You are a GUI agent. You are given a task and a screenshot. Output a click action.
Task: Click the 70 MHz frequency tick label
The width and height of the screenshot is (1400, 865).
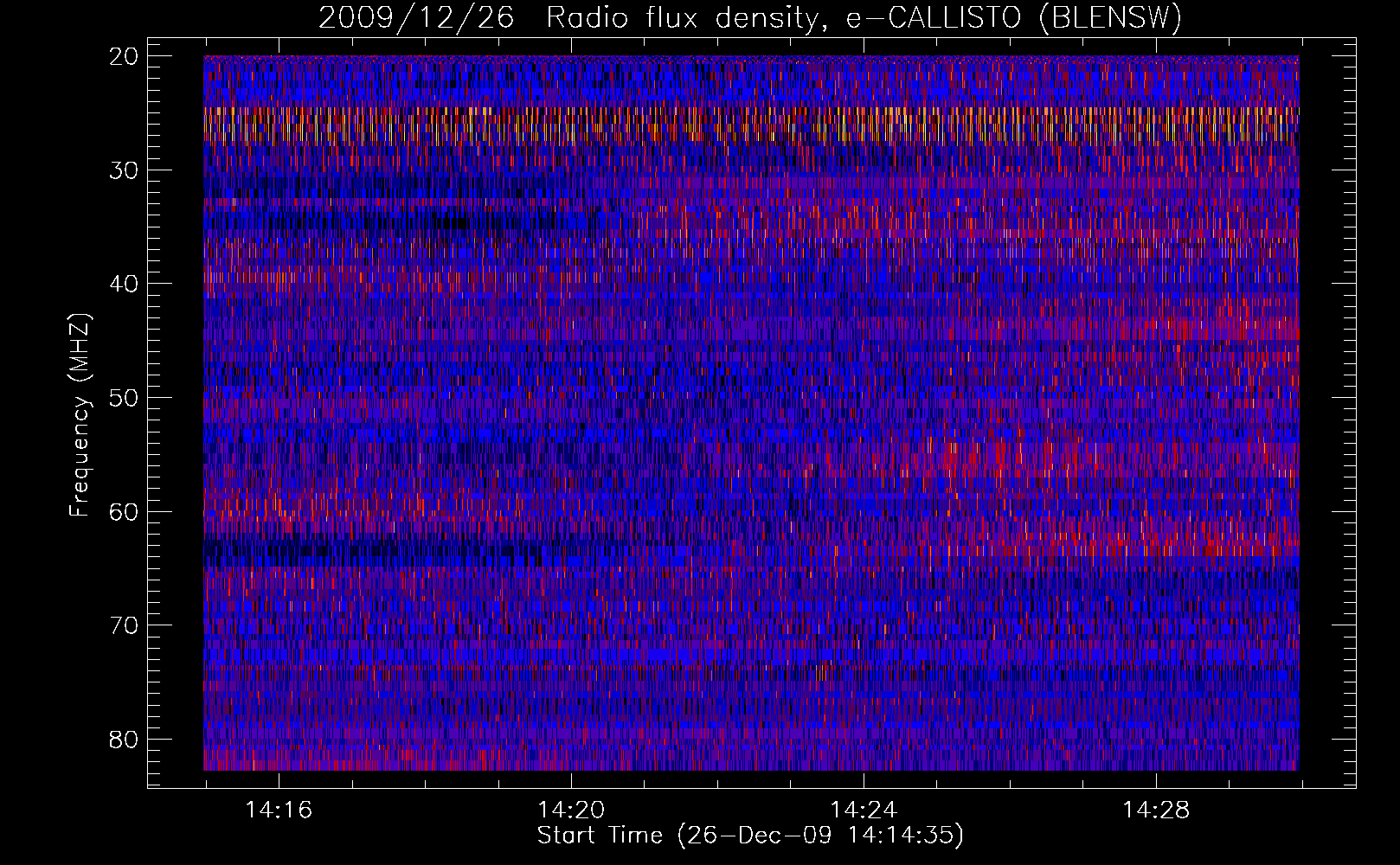[x=125, y=625]
